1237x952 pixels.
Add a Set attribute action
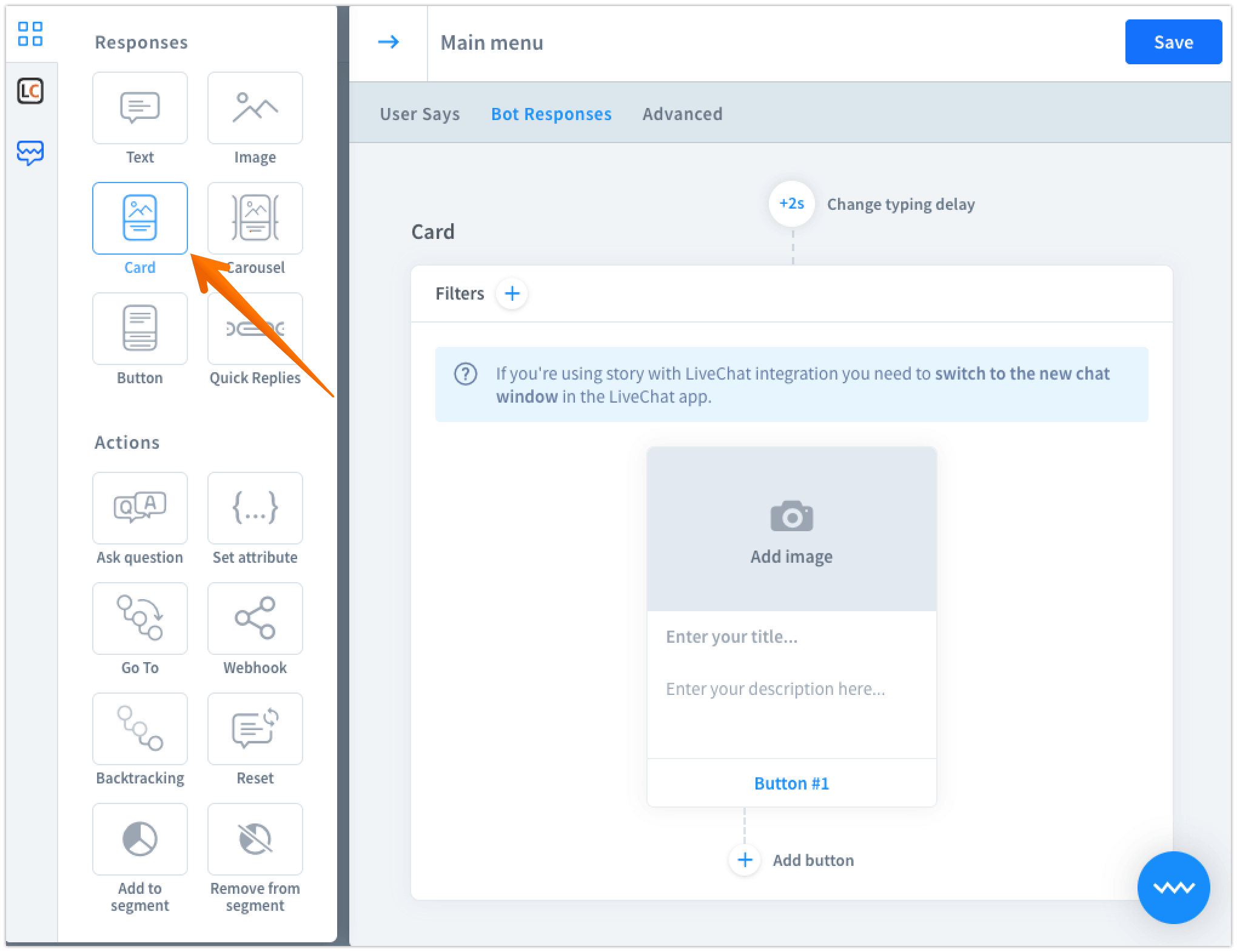(x=255, y=508)
